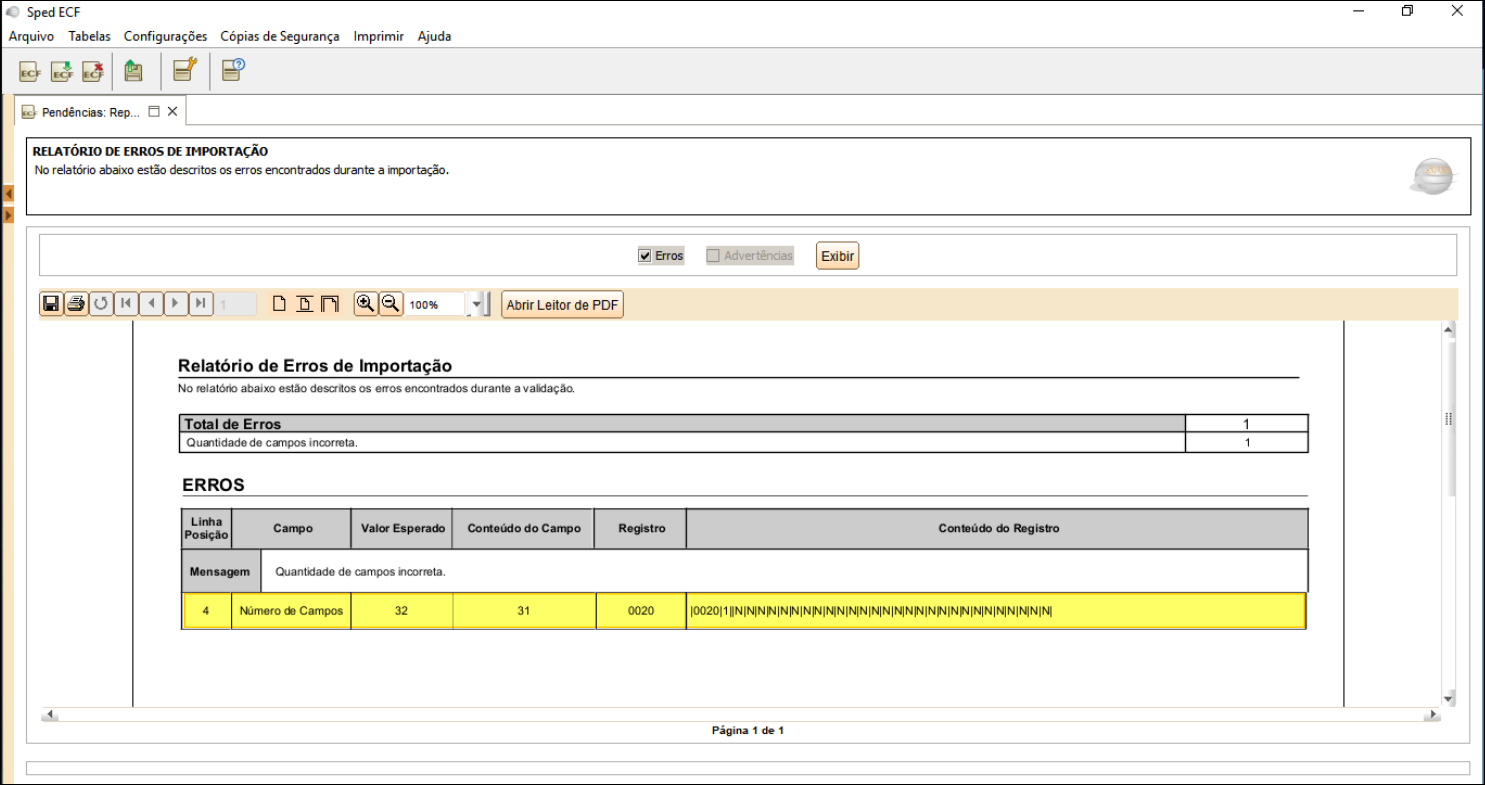Click the 'Campo' column header
This screenshot has width=1485, height=785.
pyautogui.click(x=292, y=528)
